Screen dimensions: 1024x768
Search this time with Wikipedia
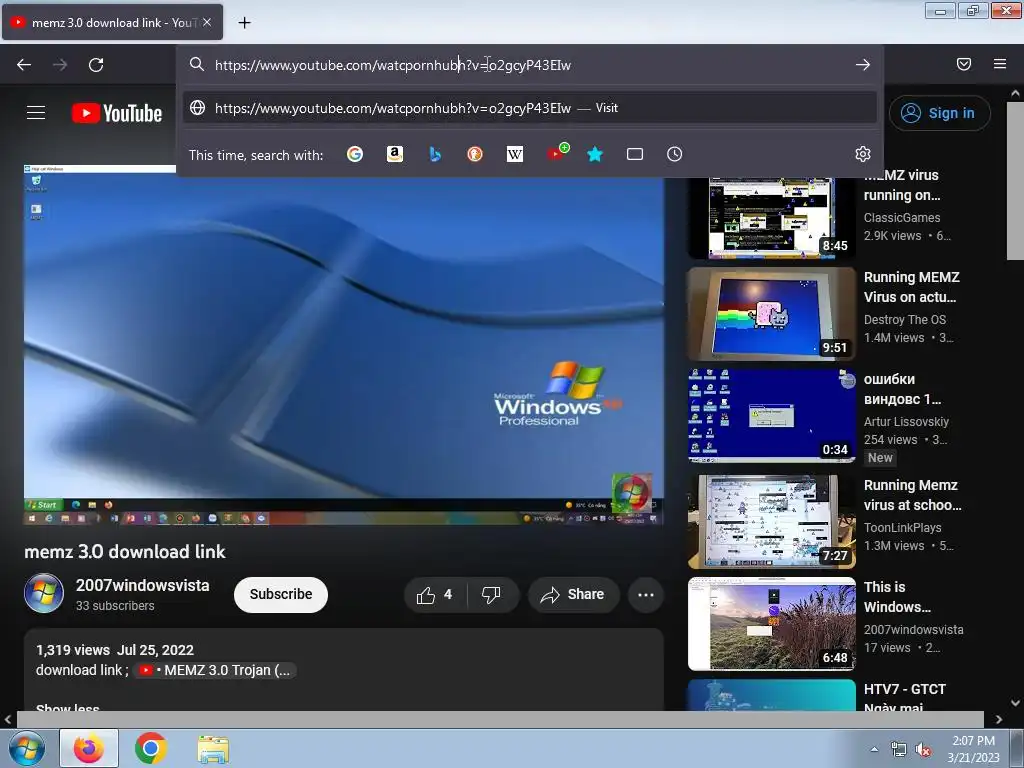point(515,154)
